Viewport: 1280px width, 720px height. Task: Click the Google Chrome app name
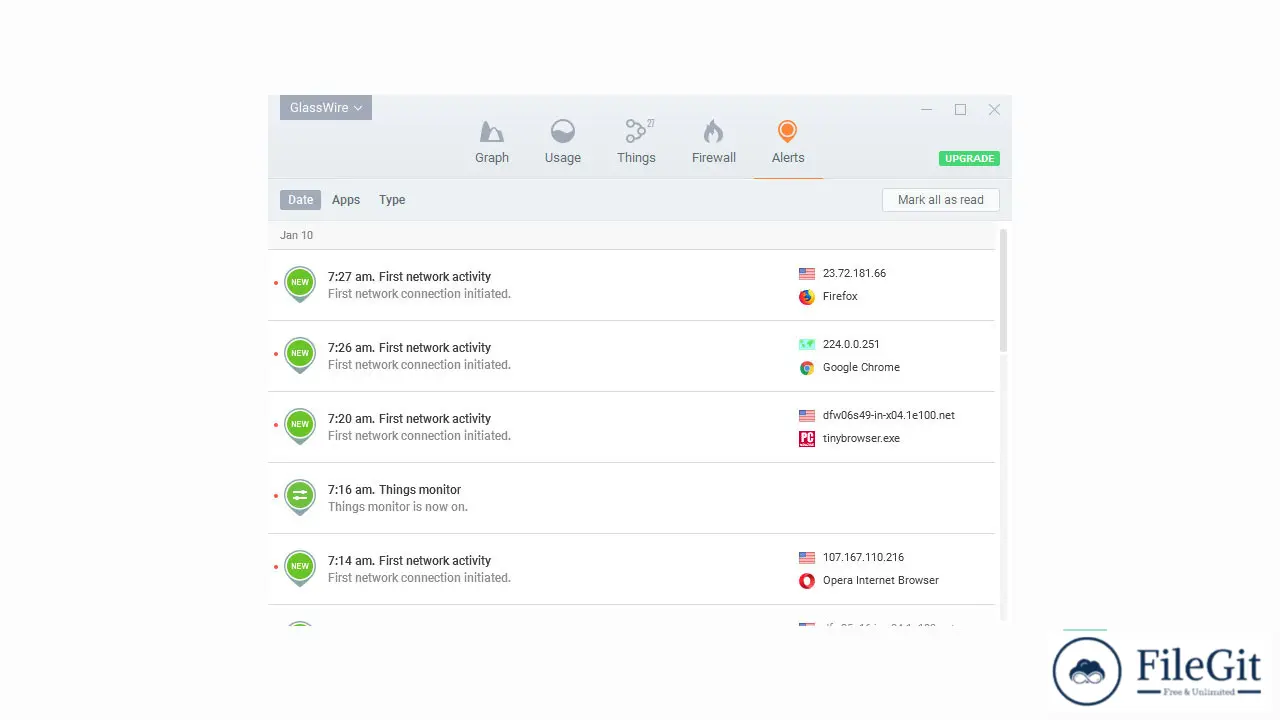click(x=861, y=367)
